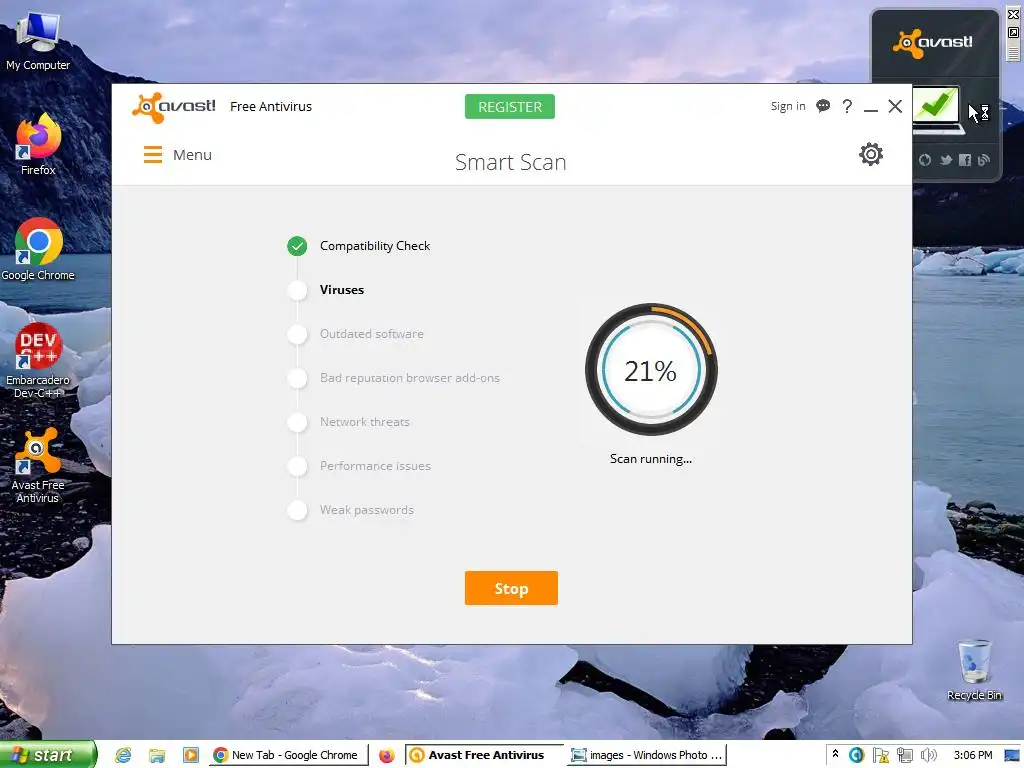The image size is (1024, 768).
Task: Open Firefox desktop shortcut
Action: [x=38, y=144]
